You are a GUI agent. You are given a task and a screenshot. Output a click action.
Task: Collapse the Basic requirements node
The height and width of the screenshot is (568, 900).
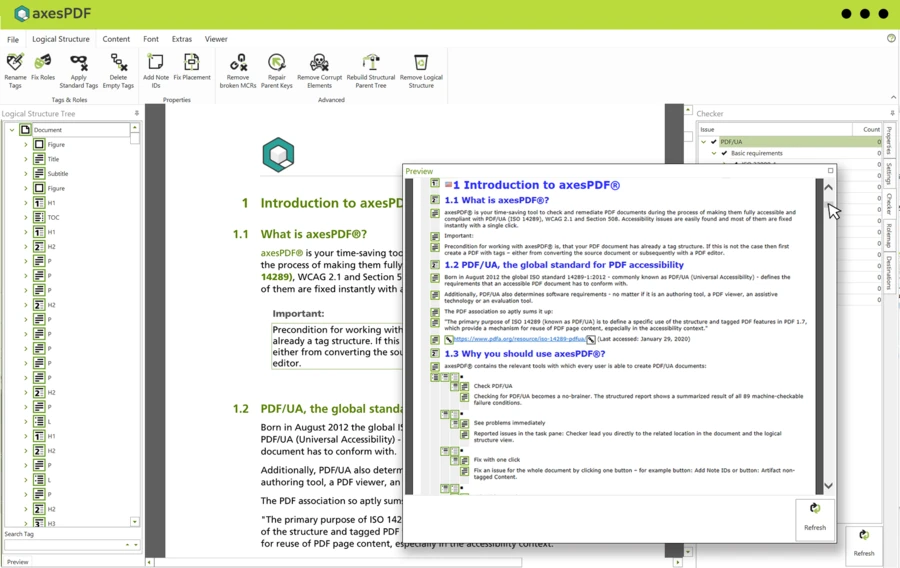pyautogui.click(x=714, y=153)
